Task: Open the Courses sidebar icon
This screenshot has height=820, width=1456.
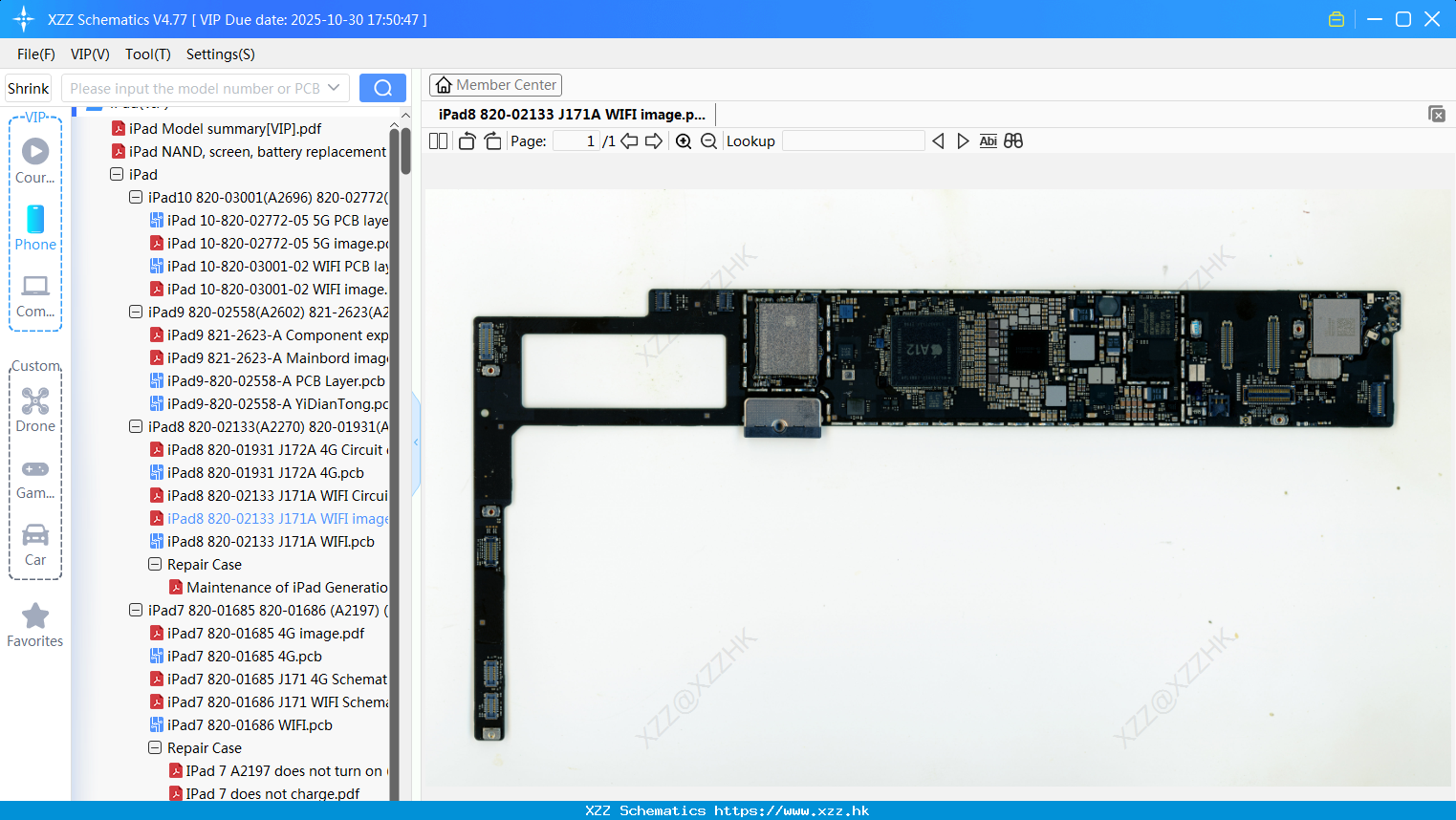Action: (35, 161)
